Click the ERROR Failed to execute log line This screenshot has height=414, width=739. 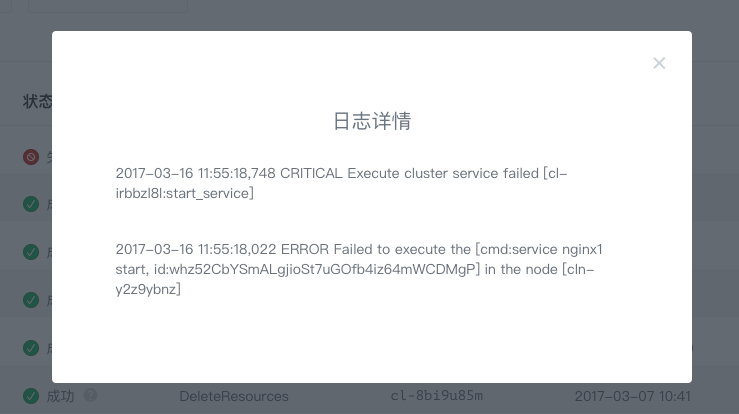click(359, 269)
